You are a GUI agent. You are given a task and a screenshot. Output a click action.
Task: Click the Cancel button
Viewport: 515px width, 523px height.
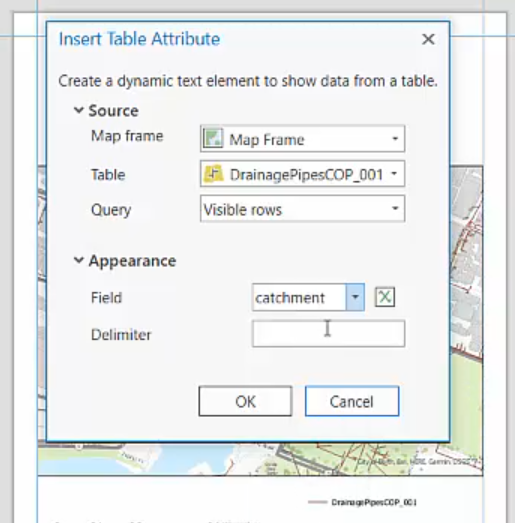(x=352, y=401)
